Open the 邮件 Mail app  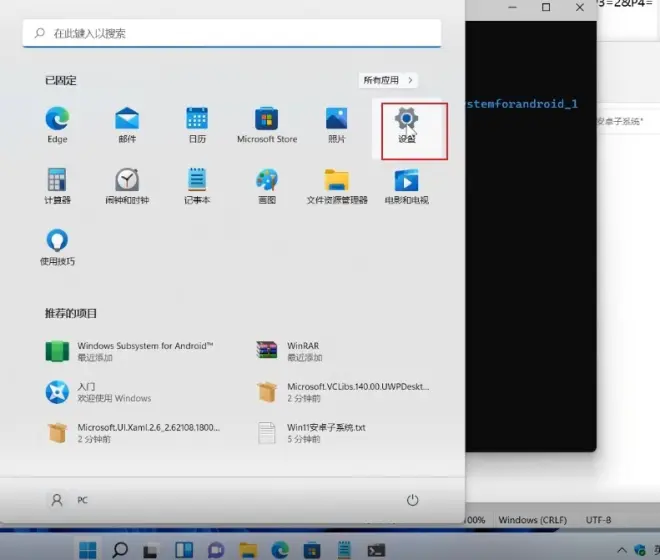click(127, 125)
